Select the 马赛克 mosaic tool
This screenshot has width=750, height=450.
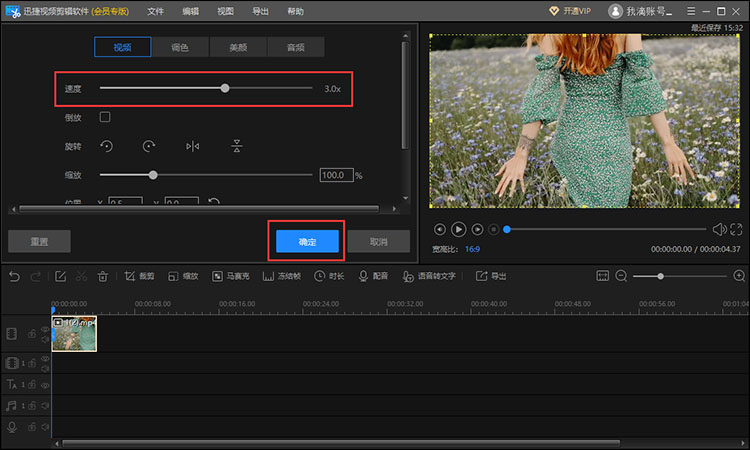tap(231, 276)
